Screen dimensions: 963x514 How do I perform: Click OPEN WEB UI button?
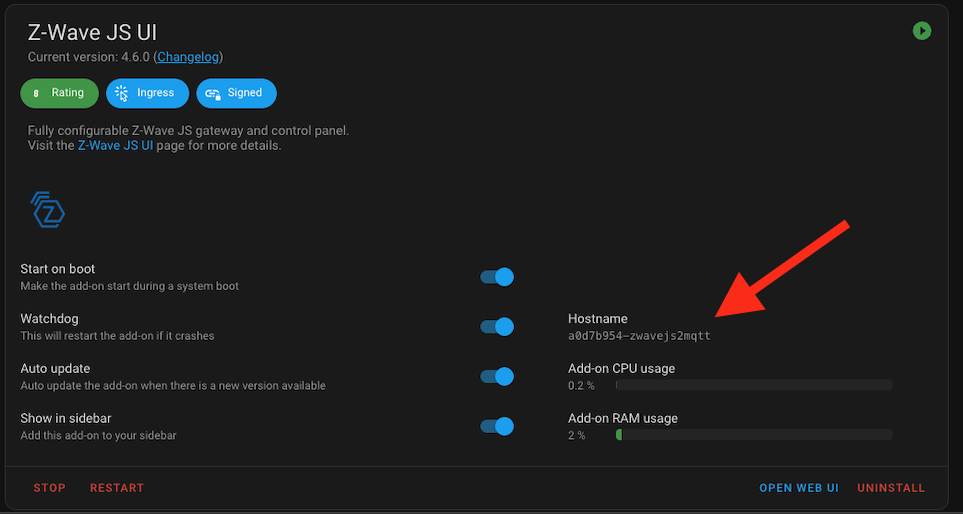798,488
